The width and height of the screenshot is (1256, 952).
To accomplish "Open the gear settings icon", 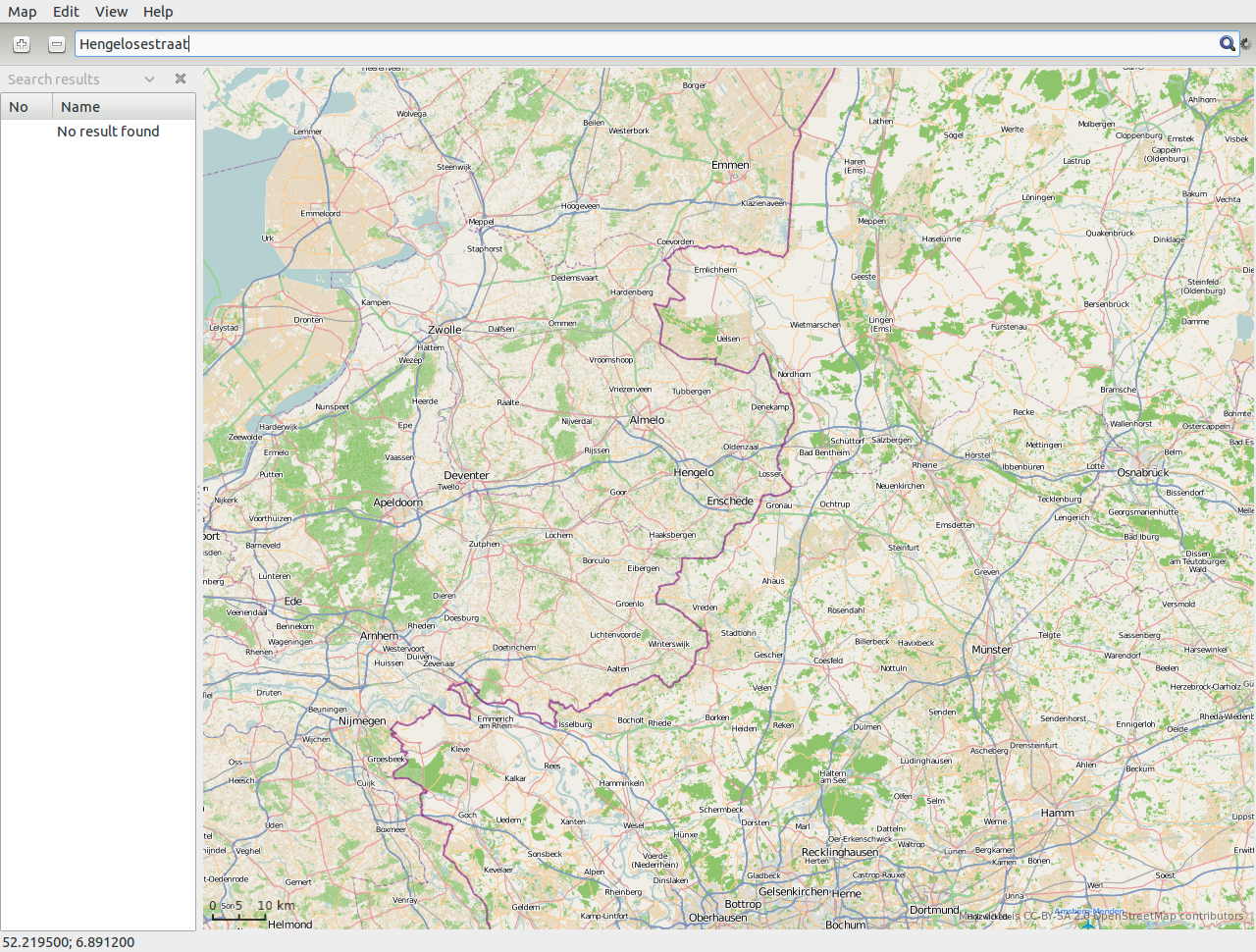I will point(1246,43).
